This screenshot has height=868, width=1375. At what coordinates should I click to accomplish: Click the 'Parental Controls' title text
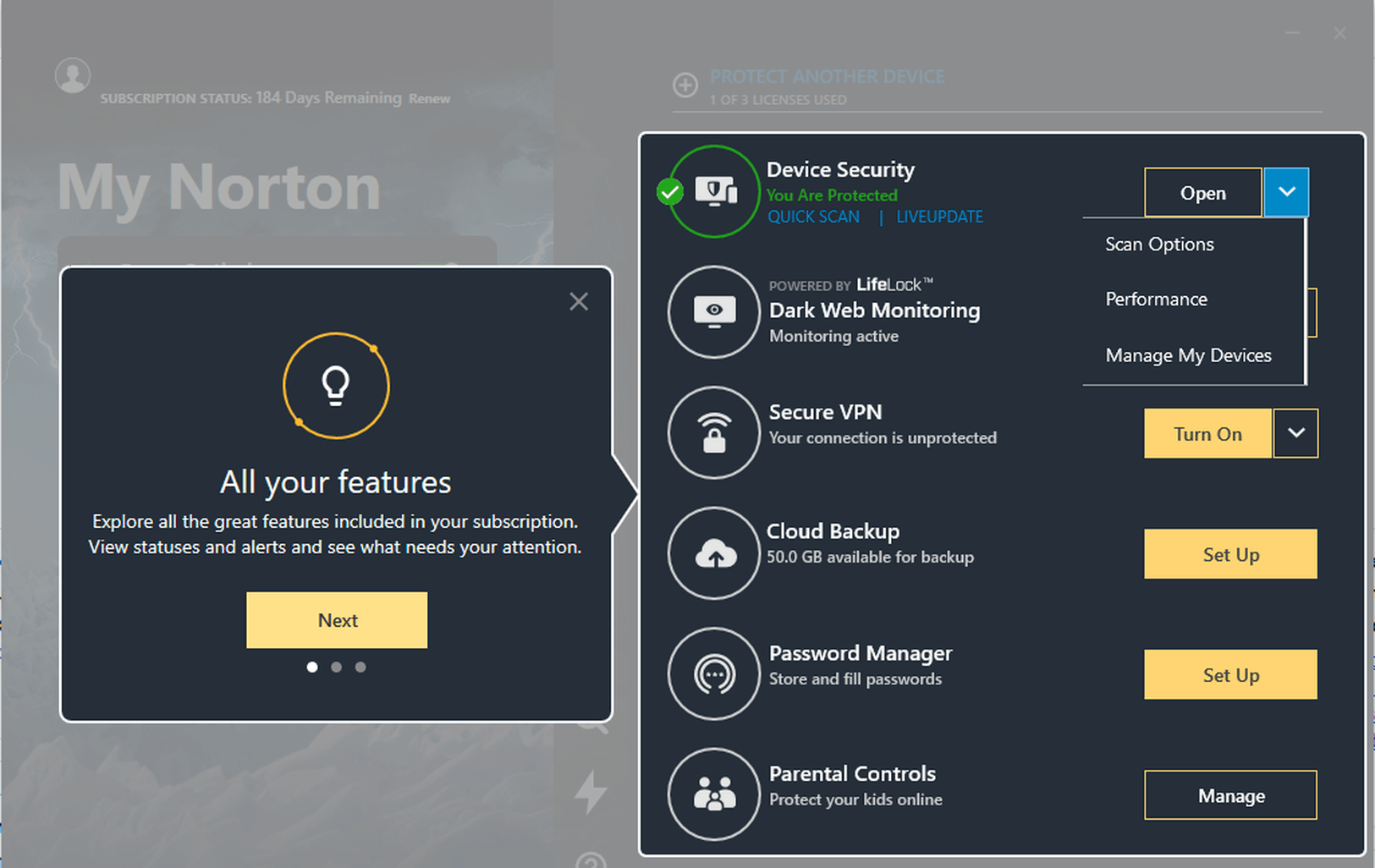click(852, 774)
